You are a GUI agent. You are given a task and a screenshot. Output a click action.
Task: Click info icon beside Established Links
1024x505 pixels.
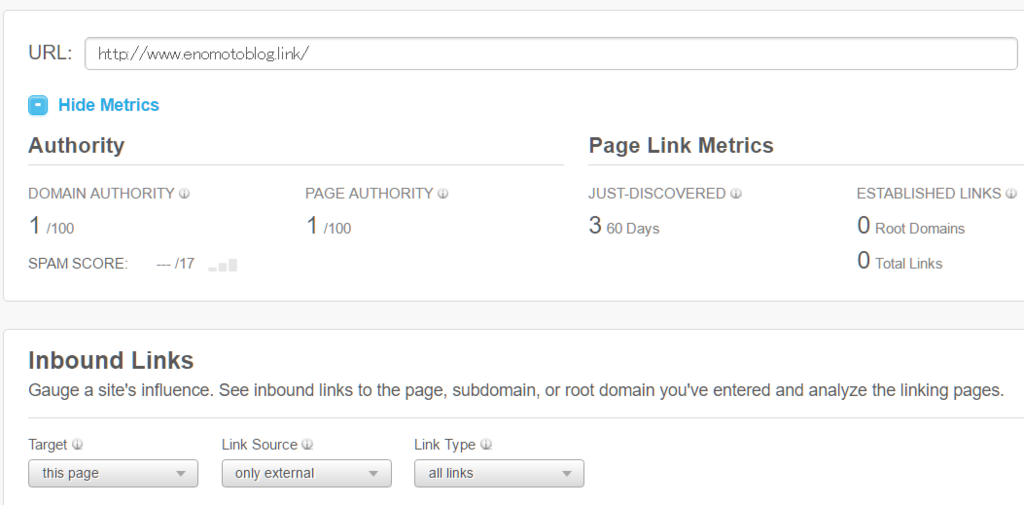(x=1011, y=194)
